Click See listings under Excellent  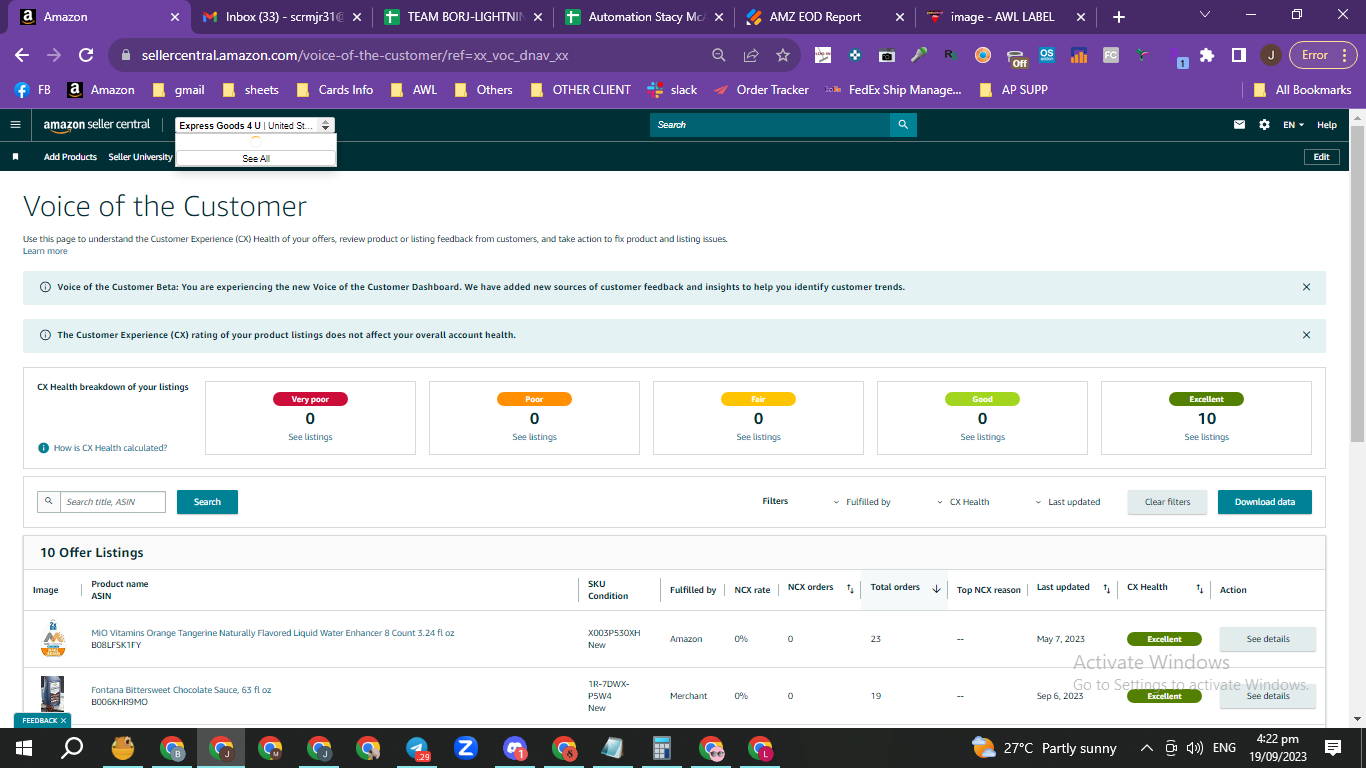pyautogui.click(x=1206, y=437)
